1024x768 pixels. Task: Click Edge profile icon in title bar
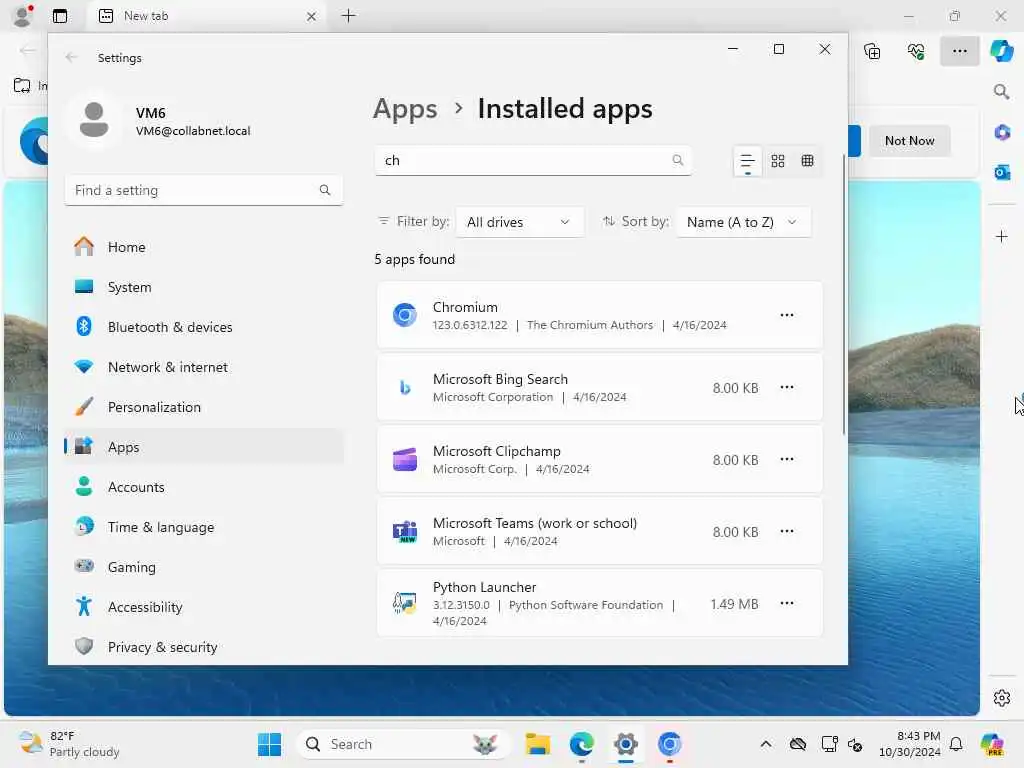[x=23, y=16]
